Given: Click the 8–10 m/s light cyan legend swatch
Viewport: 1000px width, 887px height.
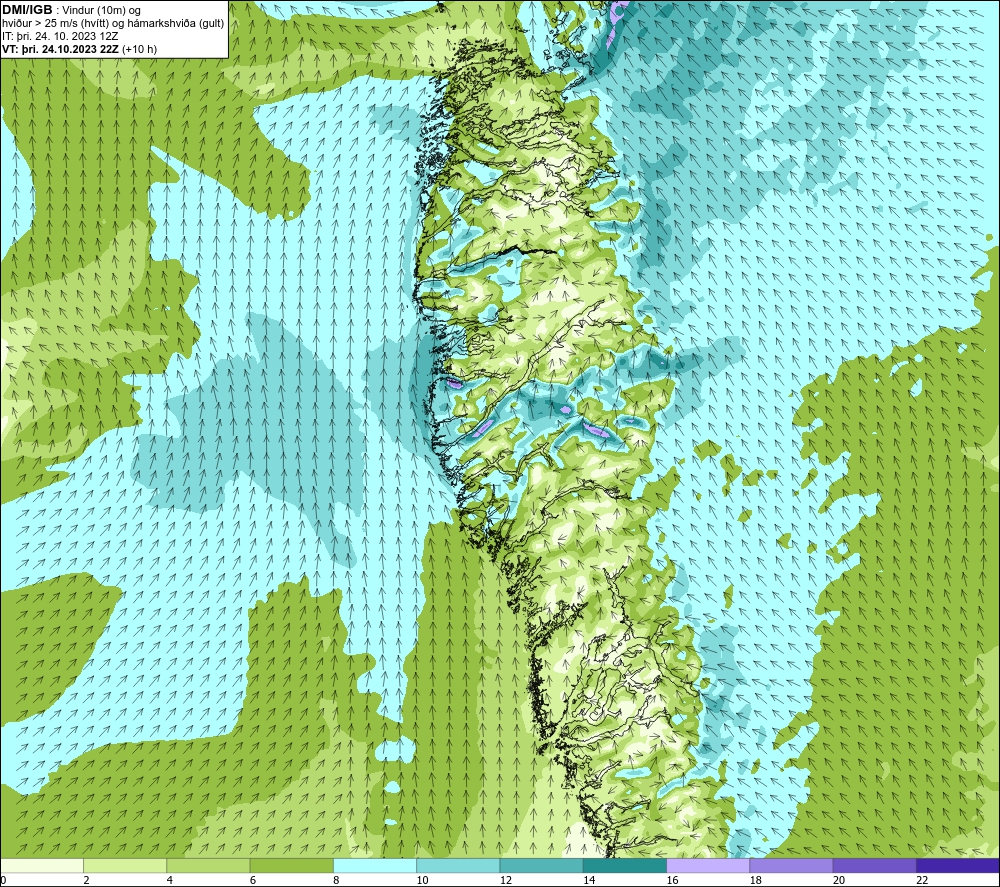Looking at the screenshot, I should (x=375, y=866).
